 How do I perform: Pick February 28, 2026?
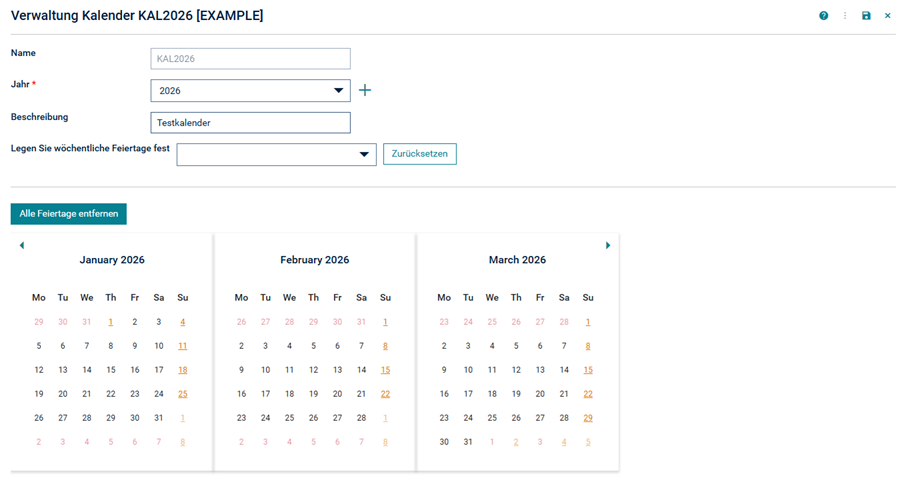(x=361, y=418)
